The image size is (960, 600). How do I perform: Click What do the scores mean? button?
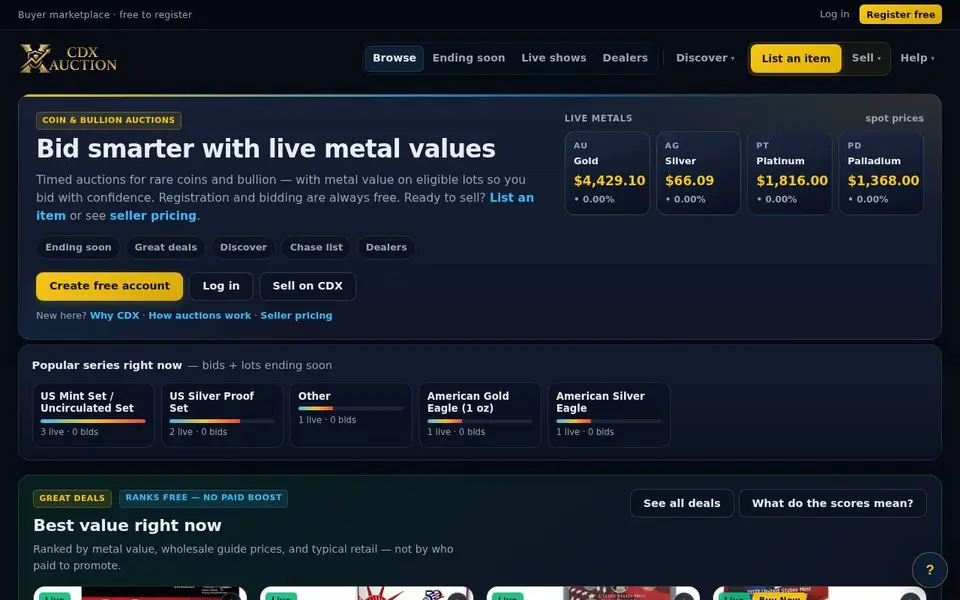tap(832, 503)
